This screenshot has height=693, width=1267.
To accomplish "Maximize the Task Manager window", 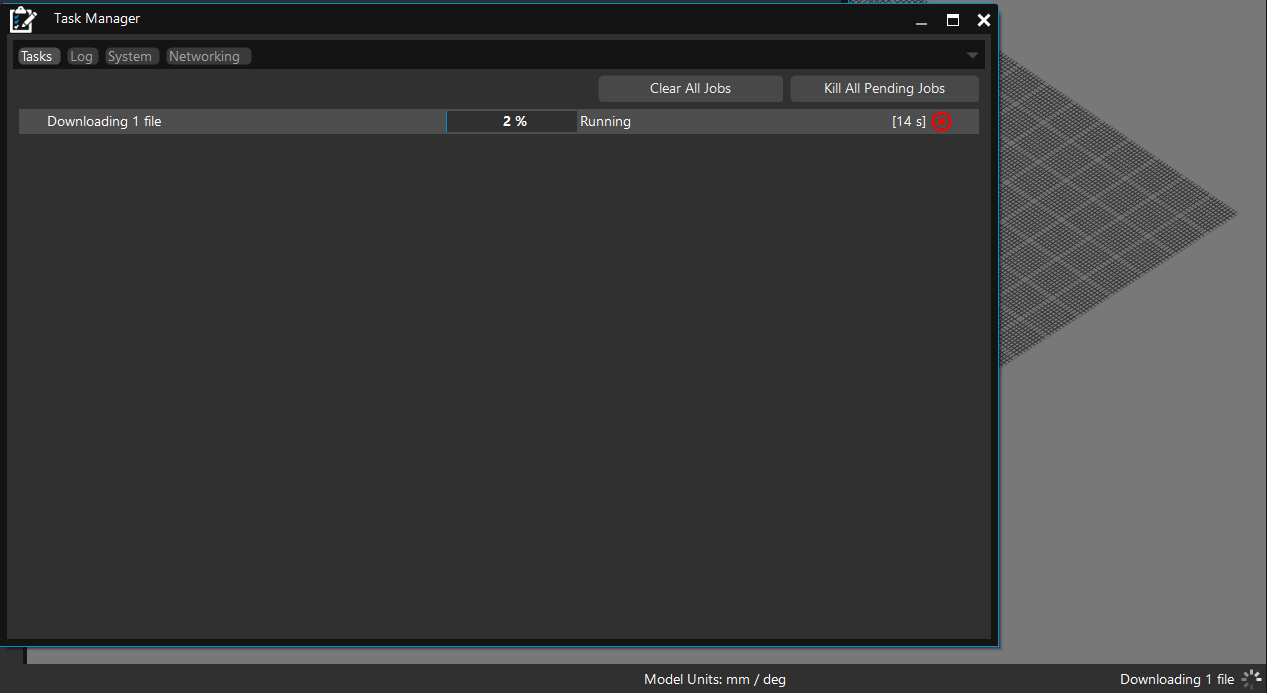I will (x=953, y=20).
